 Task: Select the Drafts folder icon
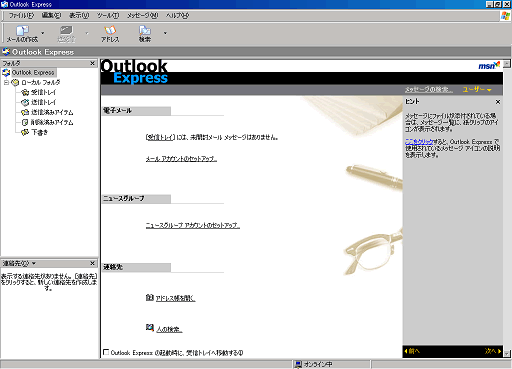pyautogui.click(x=25, y=132)
